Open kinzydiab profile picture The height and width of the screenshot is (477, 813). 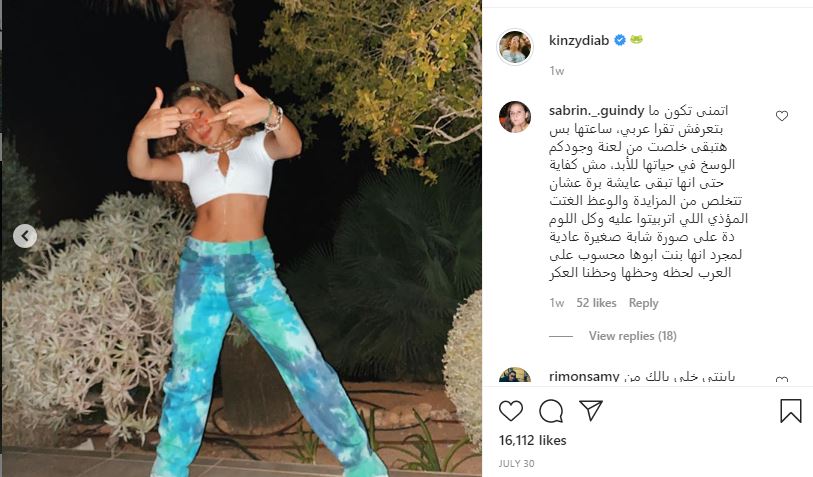(x=515, y=47)
